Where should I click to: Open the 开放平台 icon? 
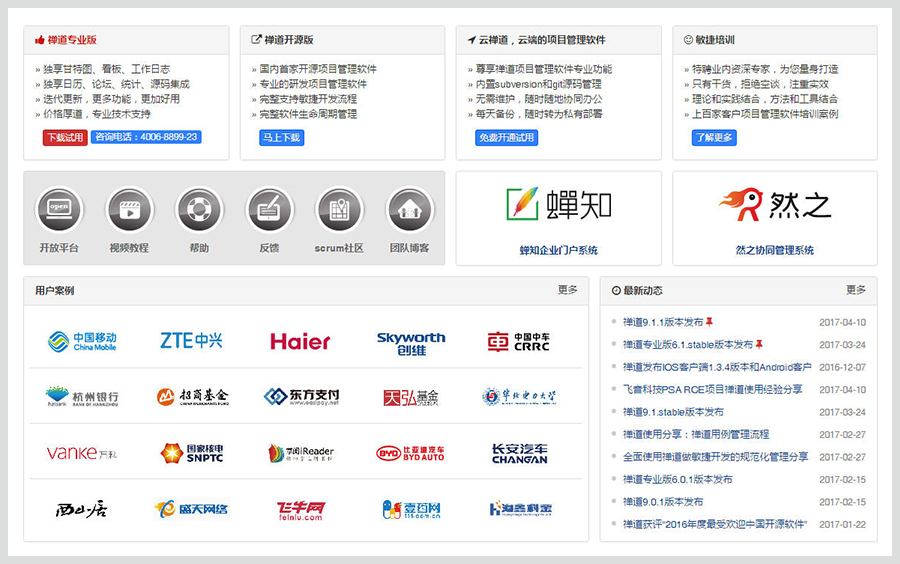pos(59,209)
